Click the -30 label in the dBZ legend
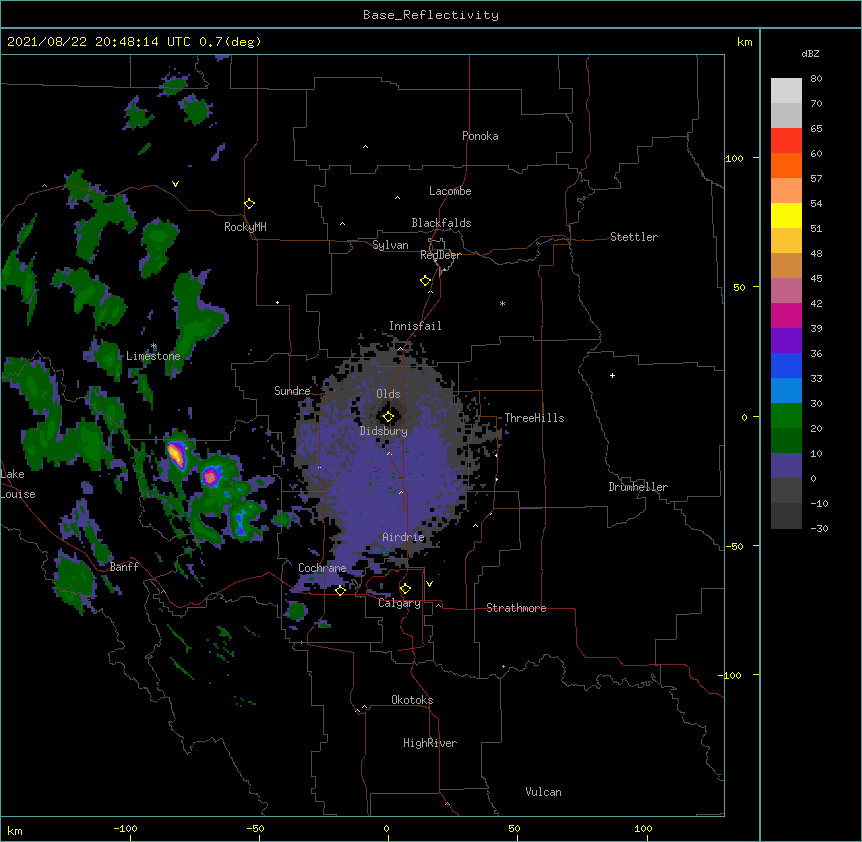The width and height of the screenshot is (862, 842). coord(819,529)
